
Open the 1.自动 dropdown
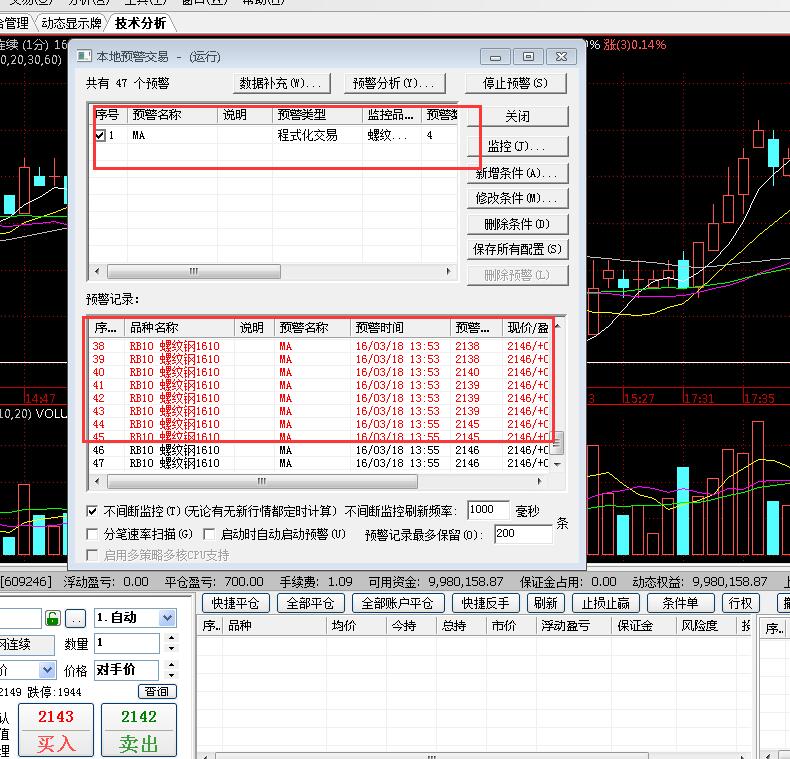(x=167, y=618)
